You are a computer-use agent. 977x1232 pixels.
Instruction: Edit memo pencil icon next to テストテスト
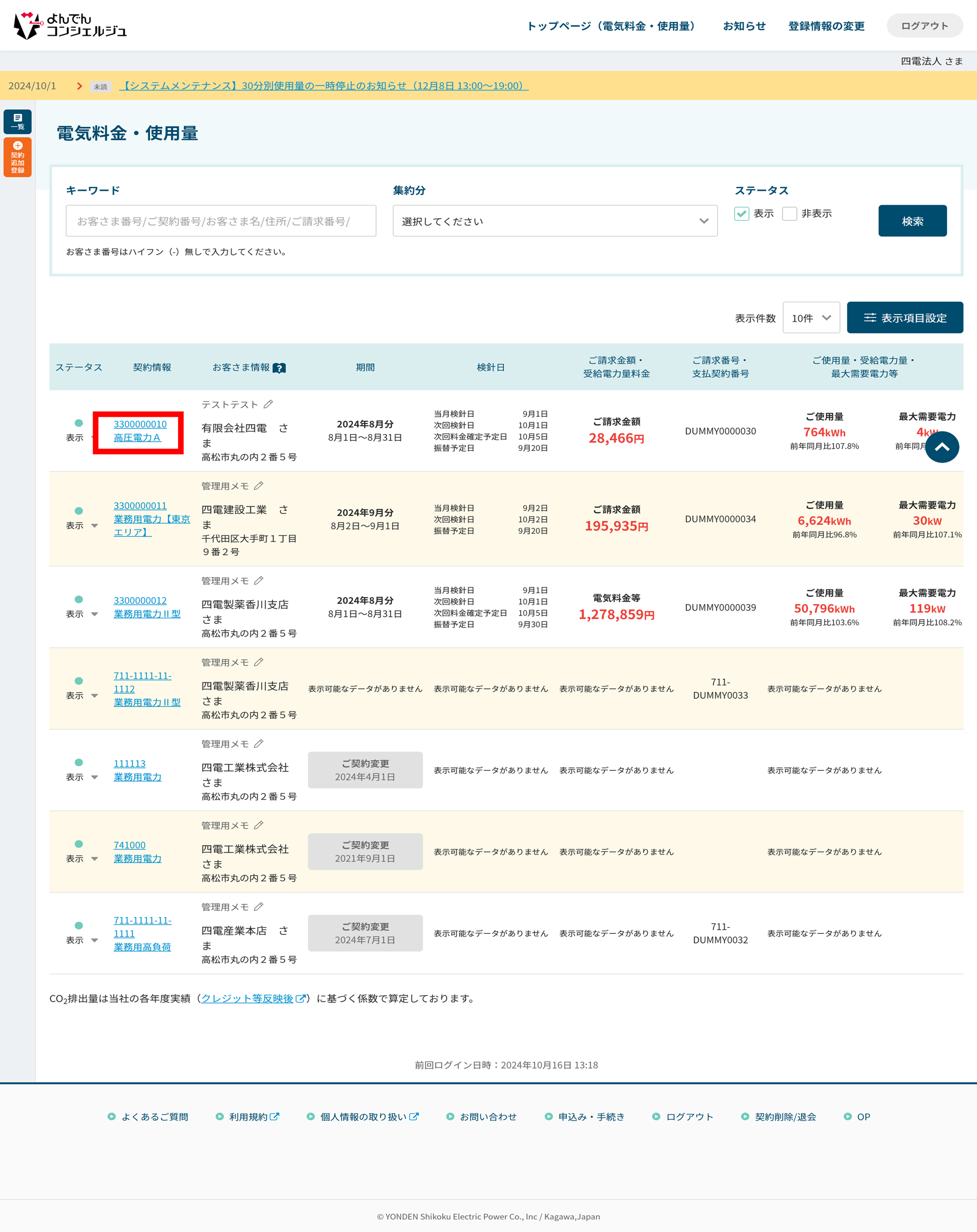[268, 405]
